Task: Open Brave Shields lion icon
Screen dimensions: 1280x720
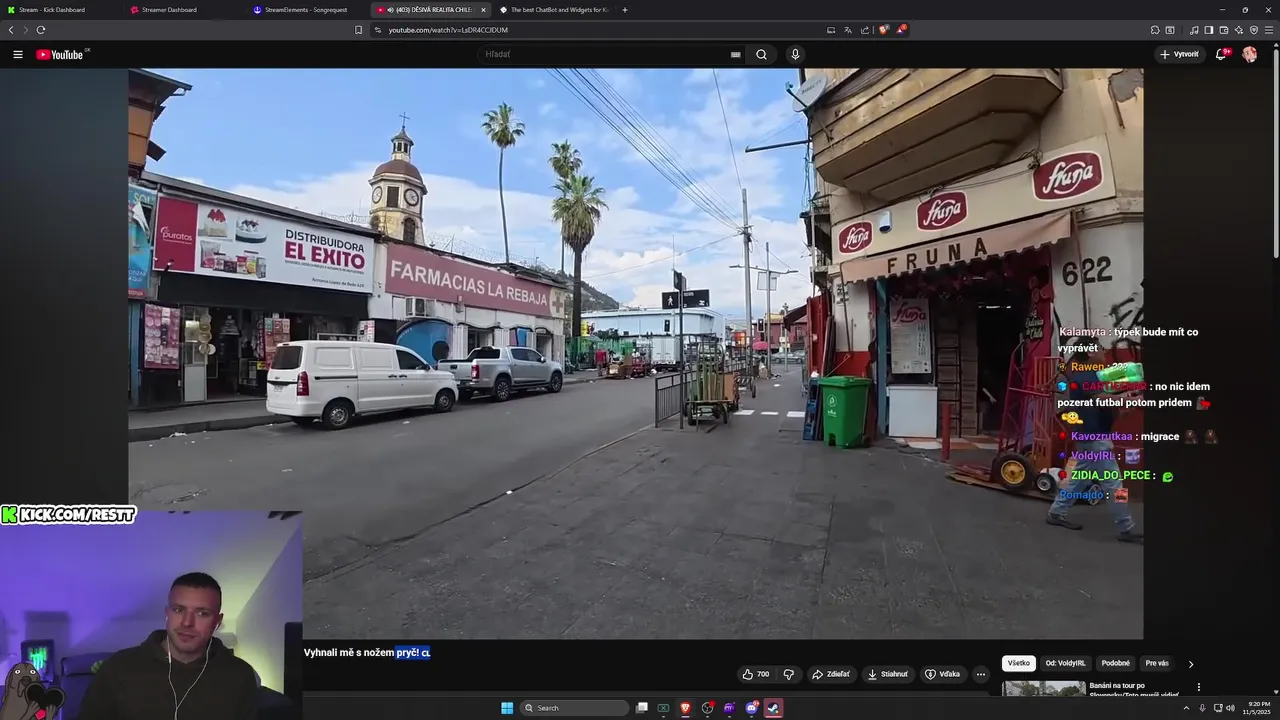Action: click(883, 30)
